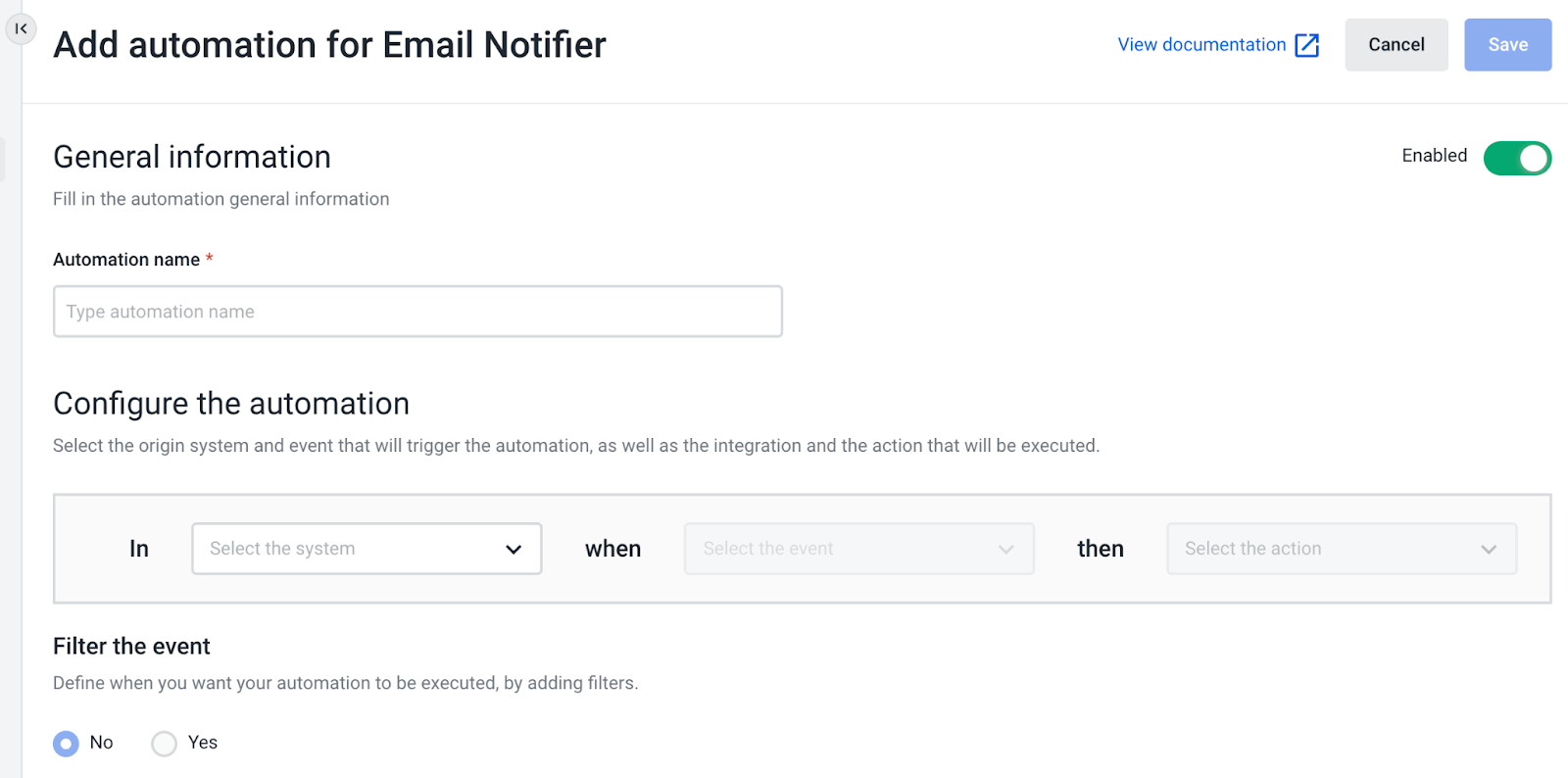Select the Yes radio button for filters

165,744
